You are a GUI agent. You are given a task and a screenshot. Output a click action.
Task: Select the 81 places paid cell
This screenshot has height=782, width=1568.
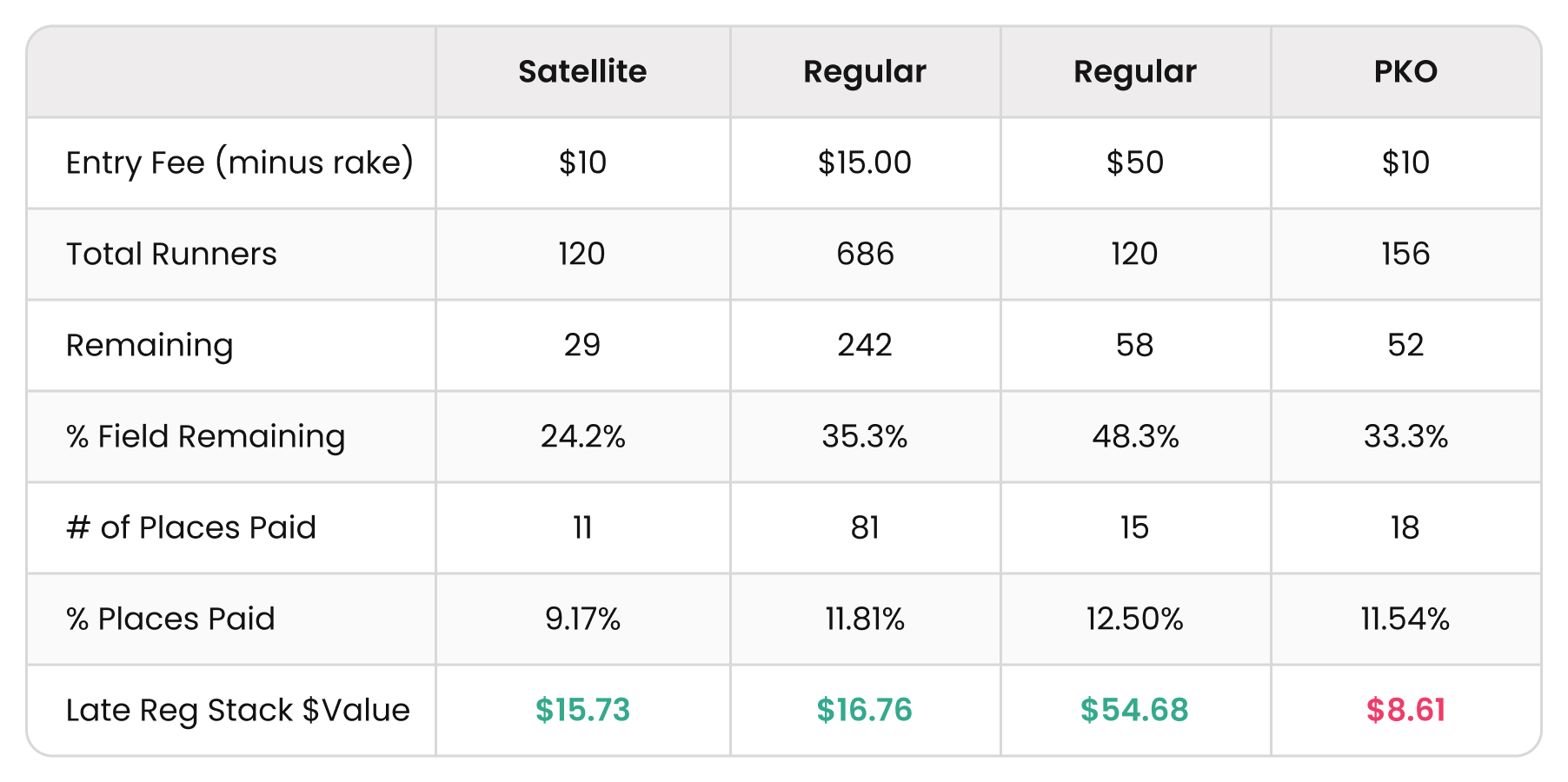pos(865,527)
